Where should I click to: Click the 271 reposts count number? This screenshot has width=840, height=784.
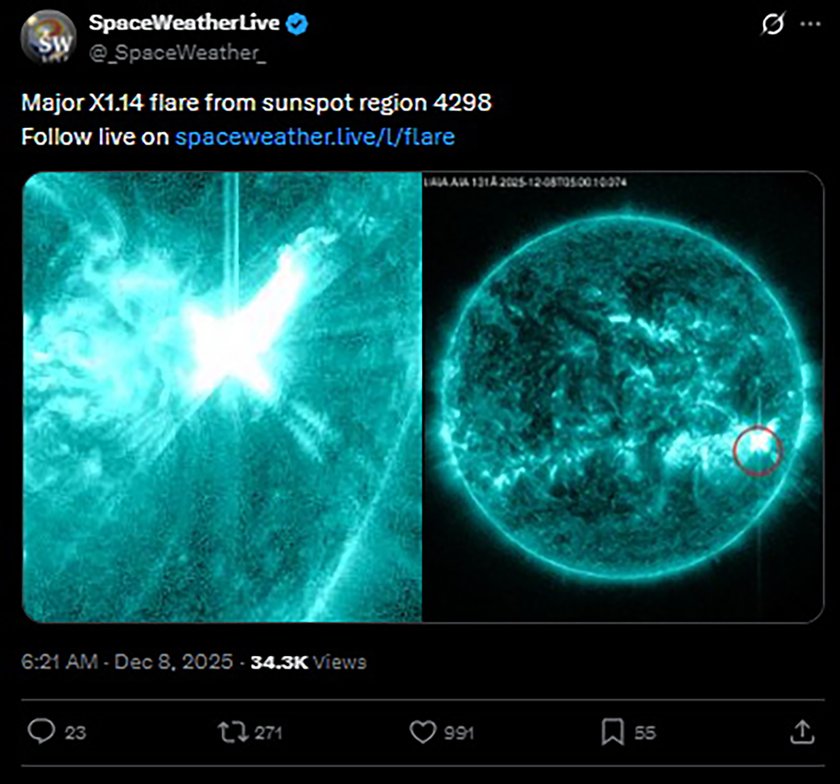[268, 733]
